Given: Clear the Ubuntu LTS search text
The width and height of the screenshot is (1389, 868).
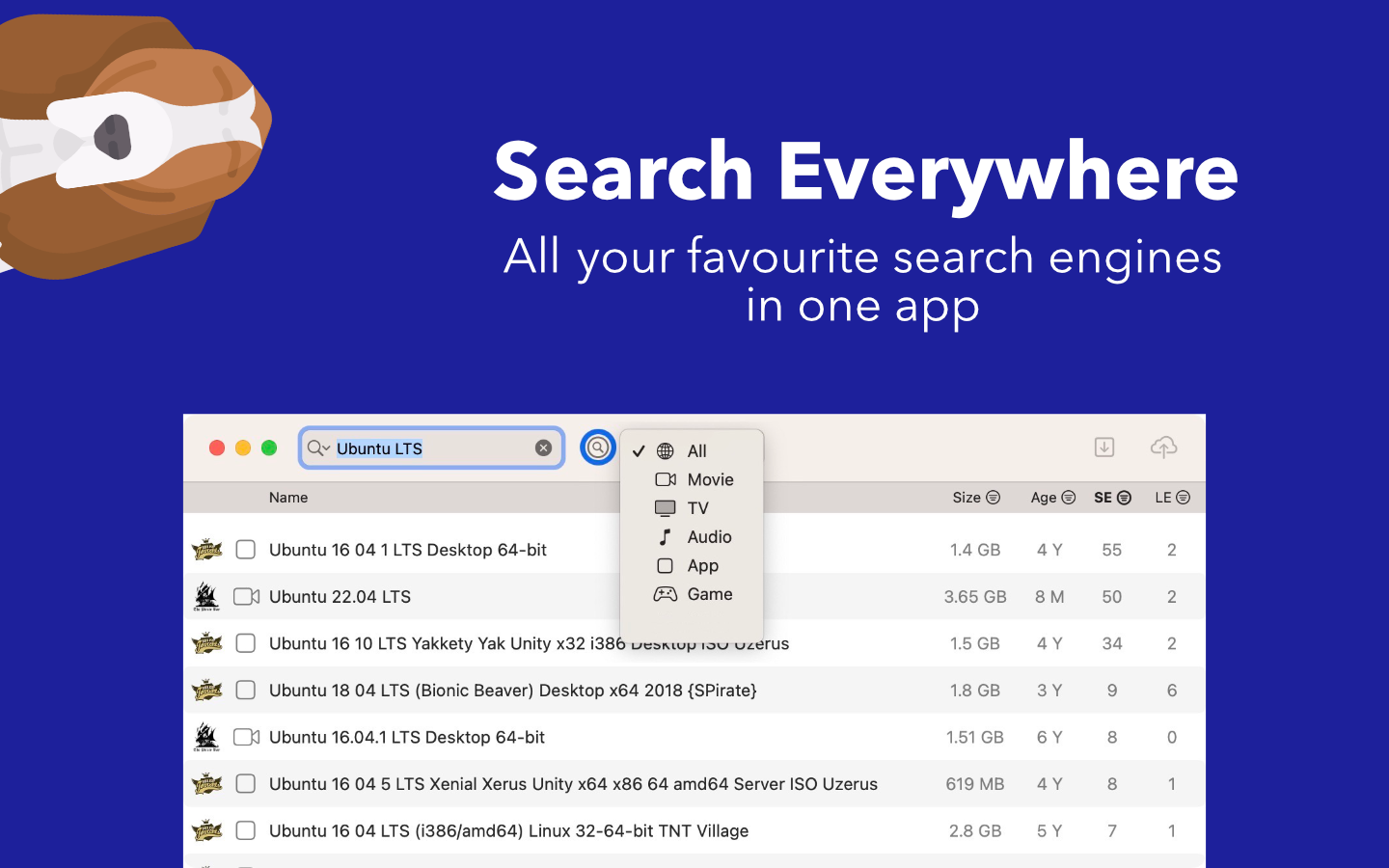Looking at the screenshot, I should [x=543, y=448].
